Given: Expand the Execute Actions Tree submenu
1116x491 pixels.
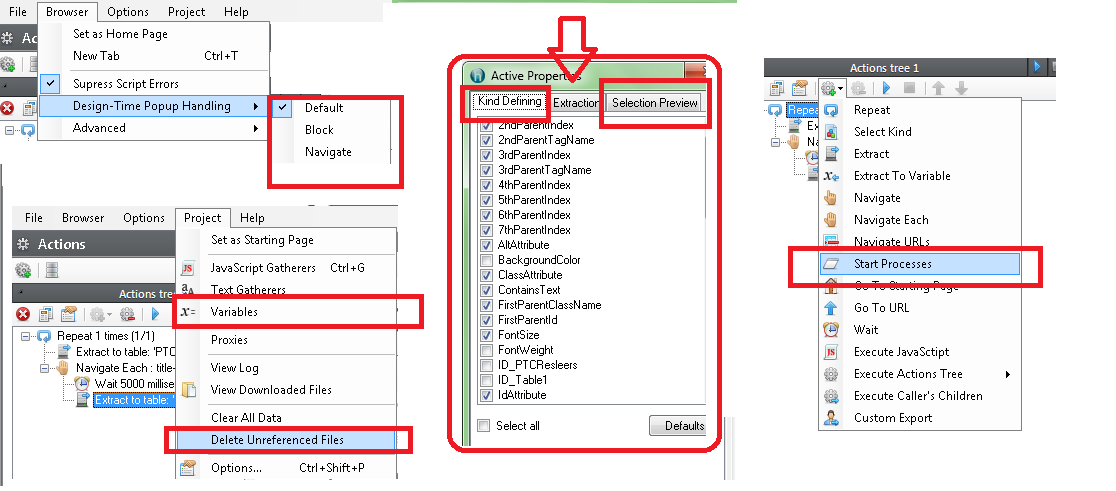Looking at the screenshot, I should [x=920, y=374].
